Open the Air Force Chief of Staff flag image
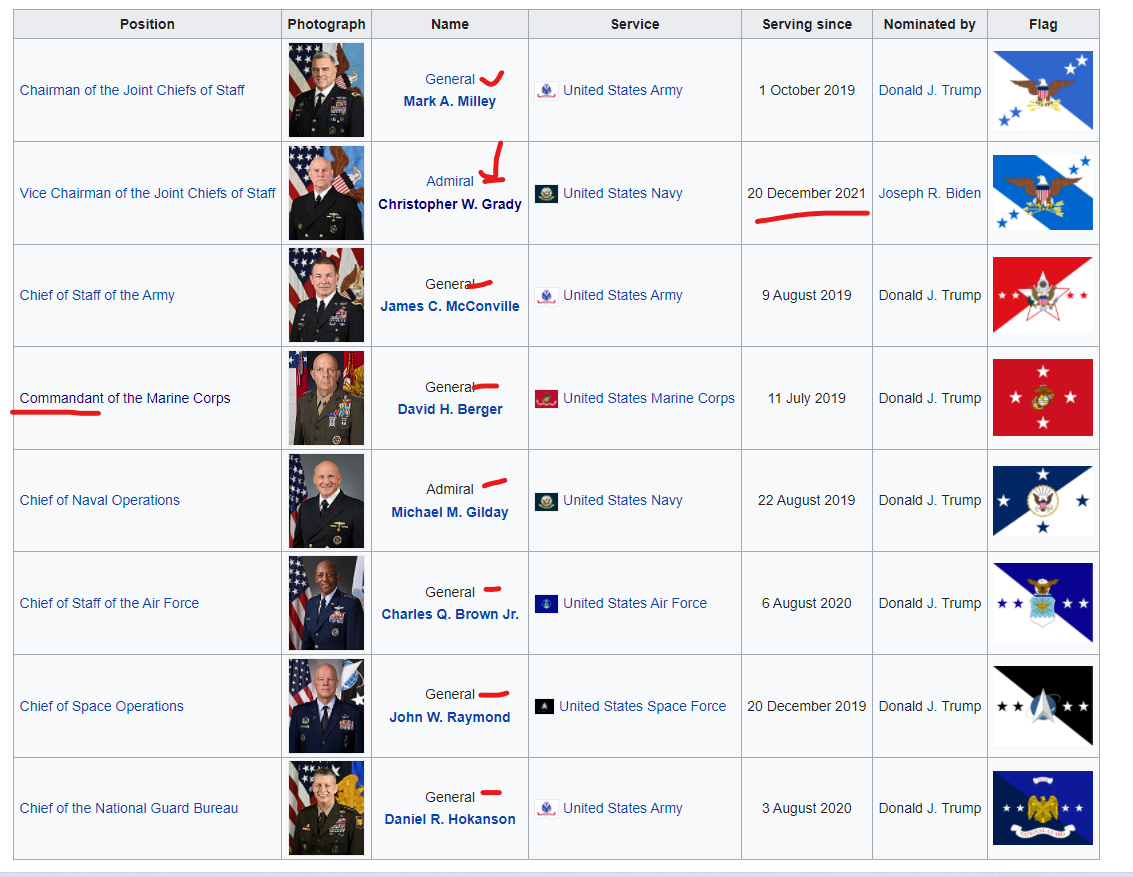 coord(1043,603)
